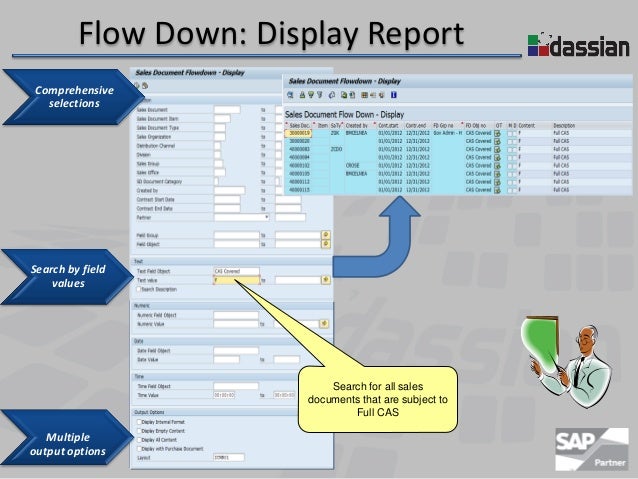638x479 pixels.
Task: Click Full CAS description in first row
Action: click(561, 133)
